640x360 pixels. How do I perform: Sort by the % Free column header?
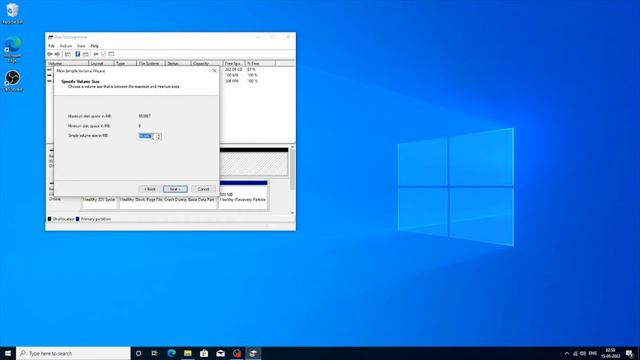[260, 63]
